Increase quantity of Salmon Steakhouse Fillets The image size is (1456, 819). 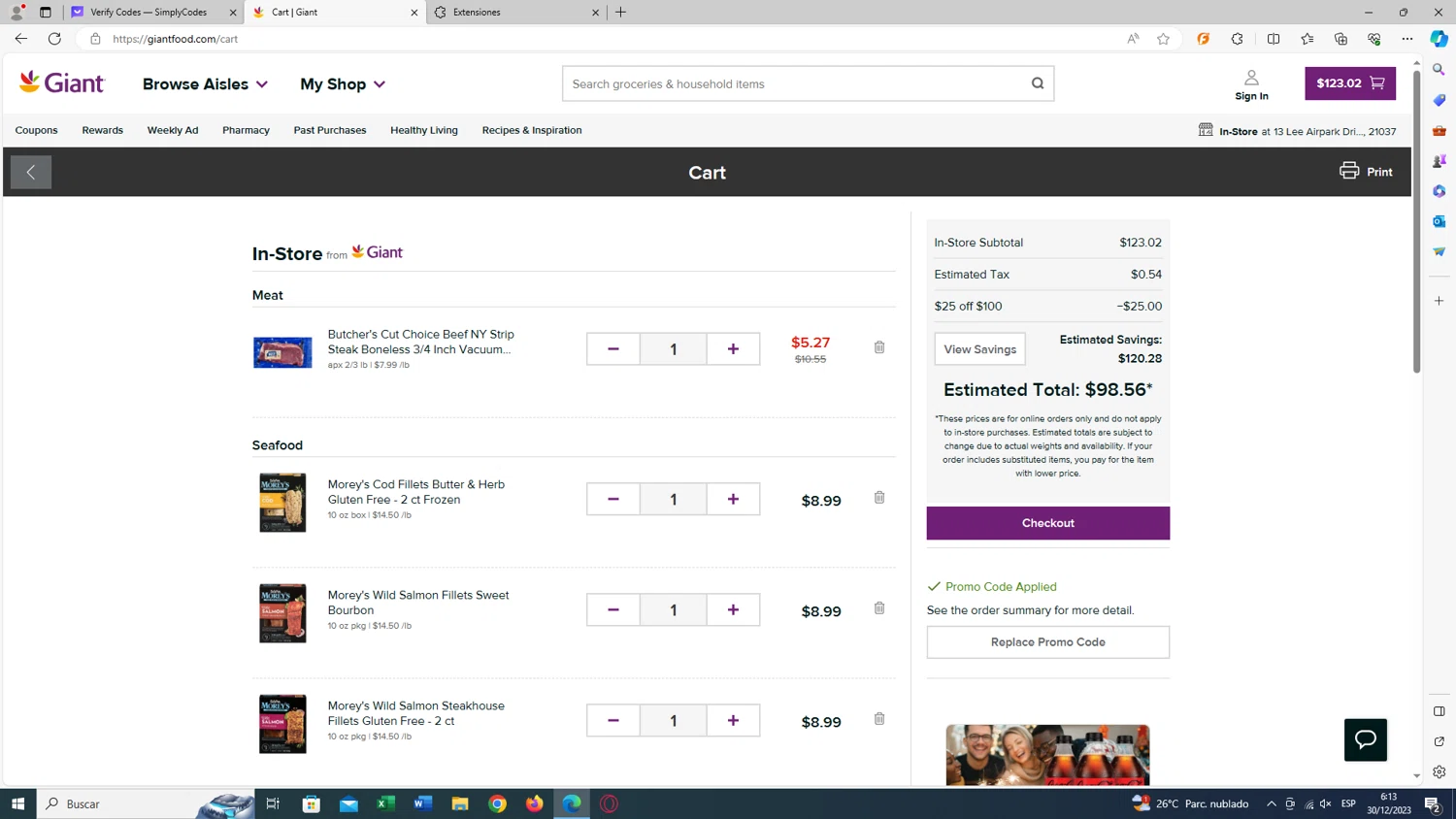pos(733,720)
